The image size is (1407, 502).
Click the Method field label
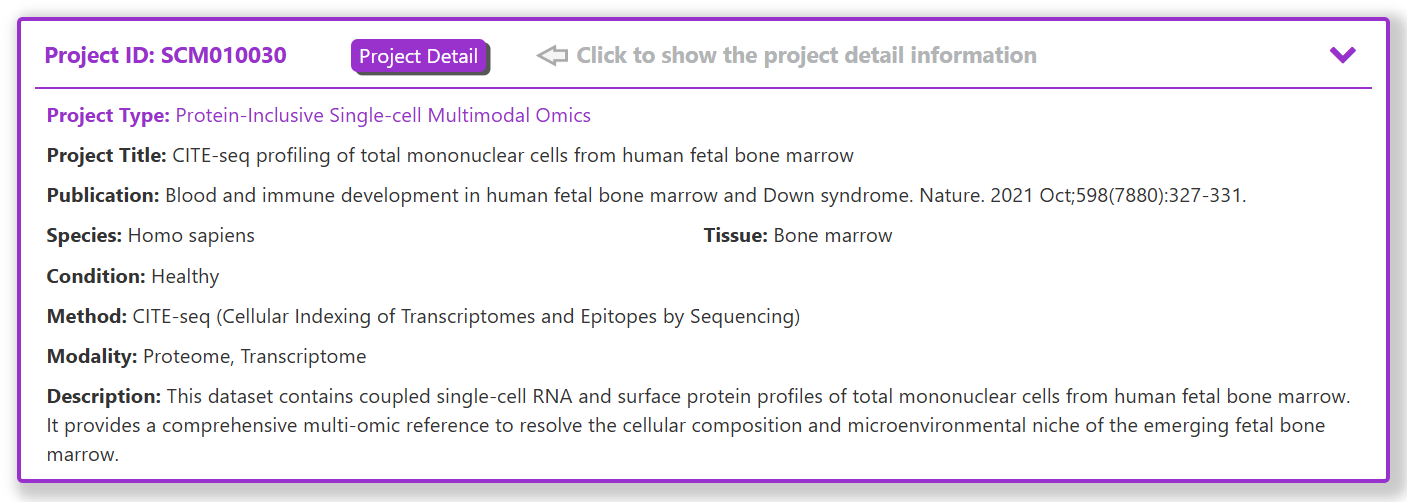click(87, 317)
